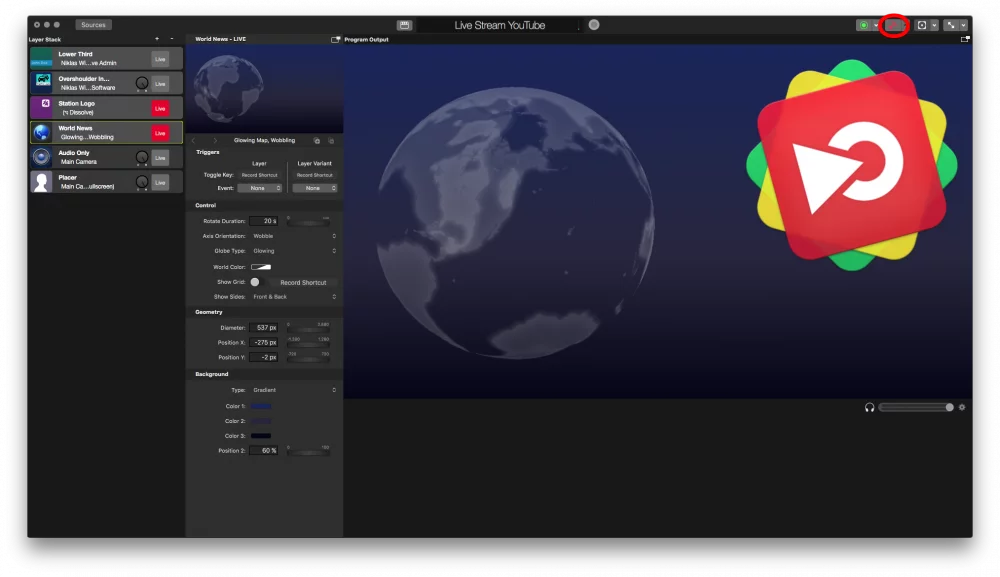Toggle the Show Grid switch
The height and width of the screenshot is (577, 1000).
pos(260,282)
